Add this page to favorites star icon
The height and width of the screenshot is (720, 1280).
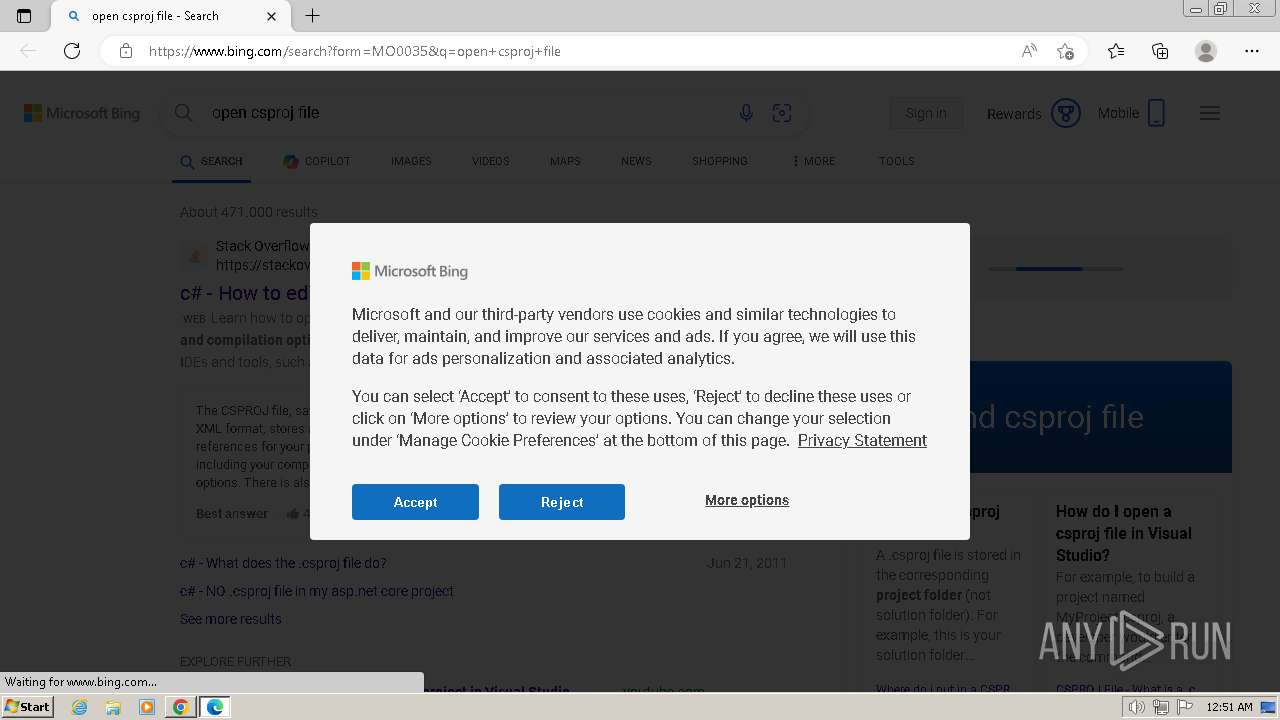click(x=1065, y=51)
